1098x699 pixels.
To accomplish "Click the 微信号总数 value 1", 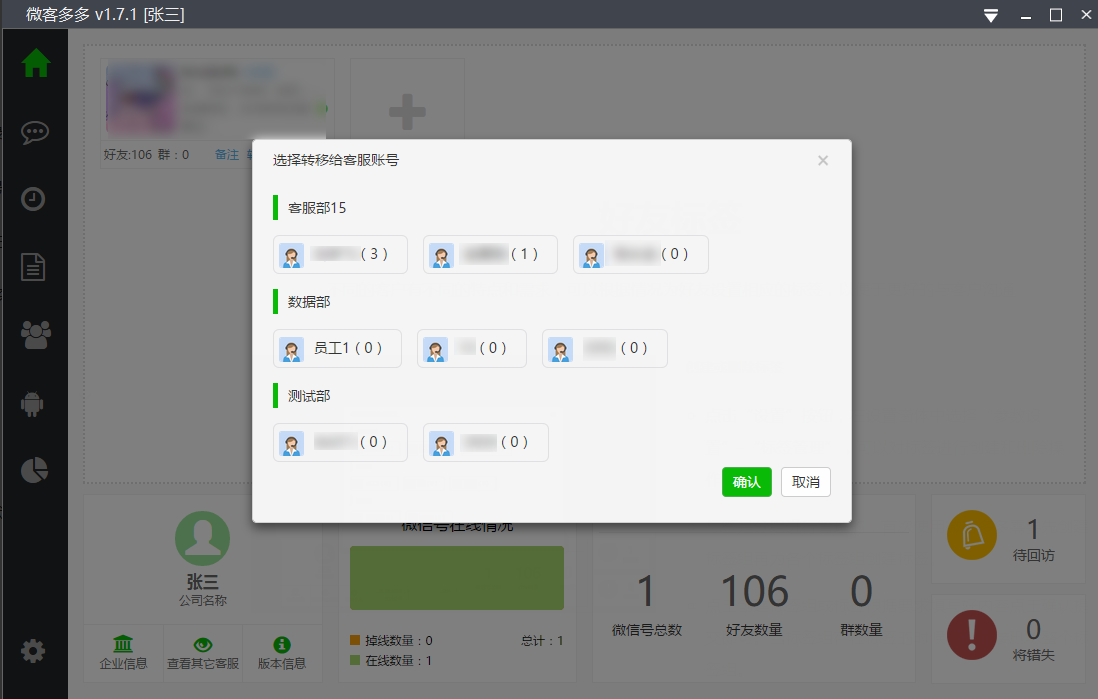I will click(x=646, y=591).
